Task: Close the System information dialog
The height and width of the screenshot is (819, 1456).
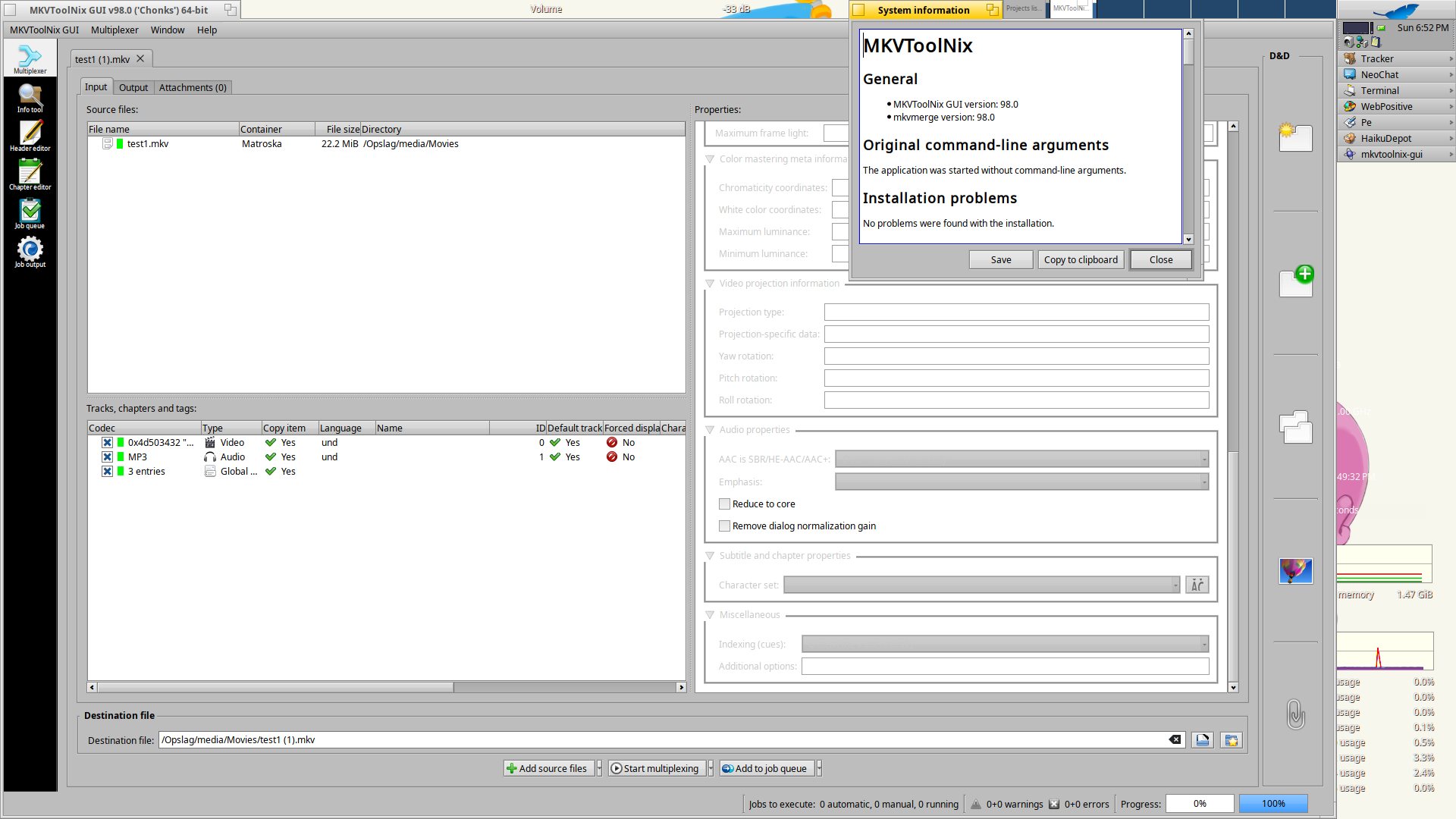Action: point(1161,259)
